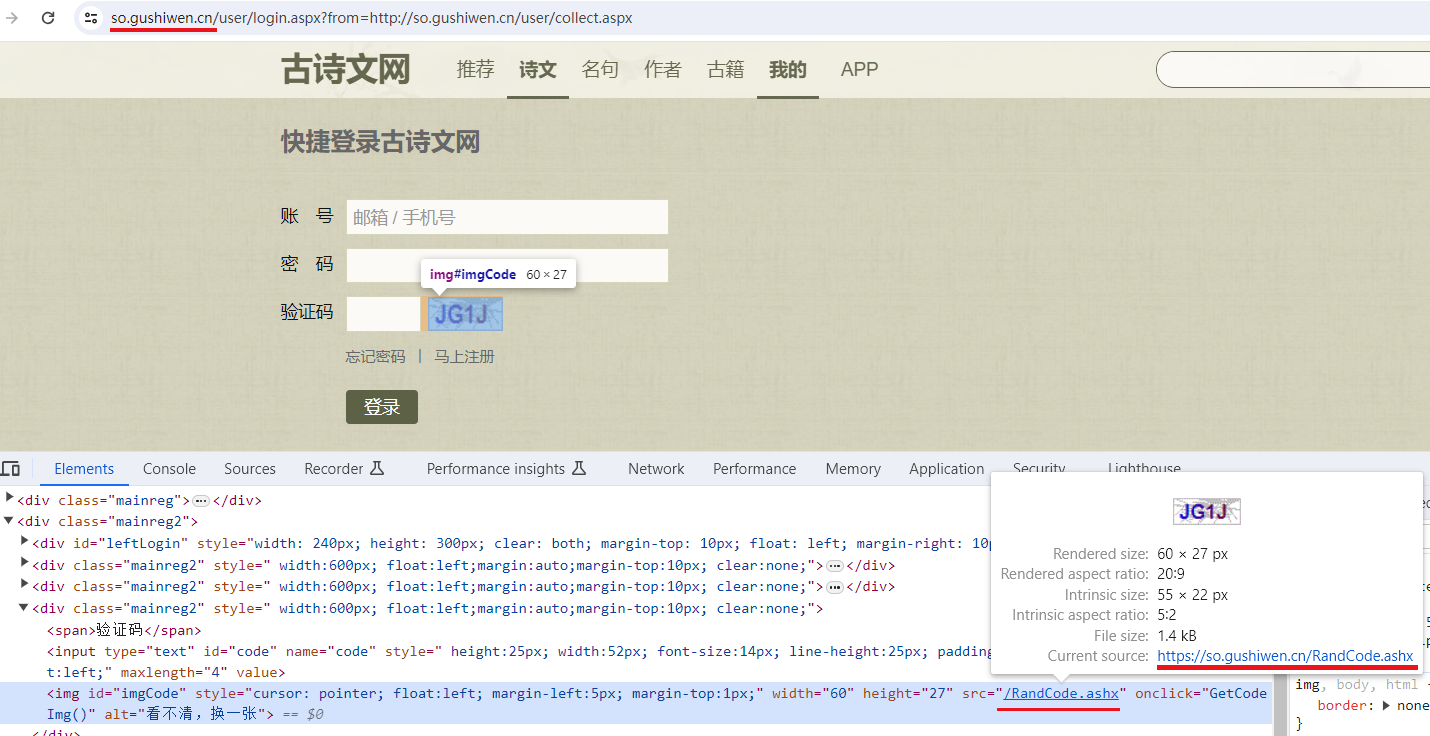Open the 推荐 navigation tab
Image resolution: width=1430 pixels, height=736 pixels.
476,69
